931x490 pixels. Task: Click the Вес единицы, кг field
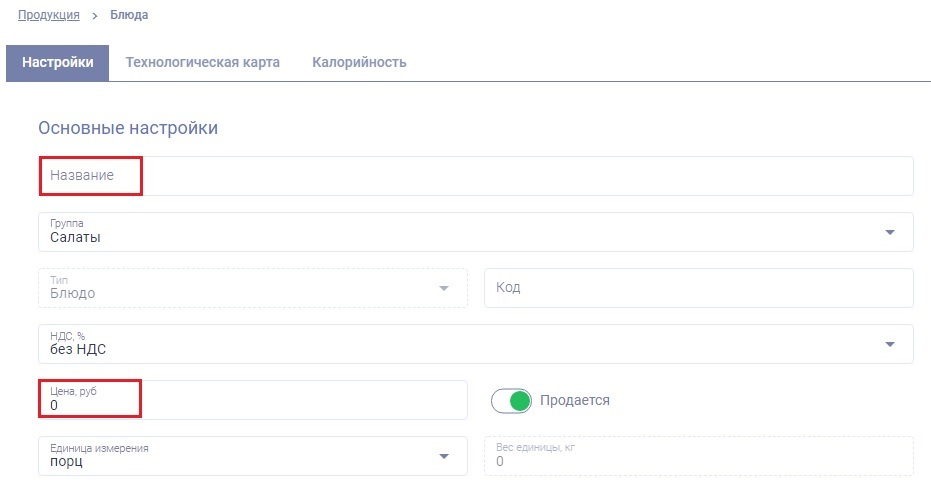point(698,456)
